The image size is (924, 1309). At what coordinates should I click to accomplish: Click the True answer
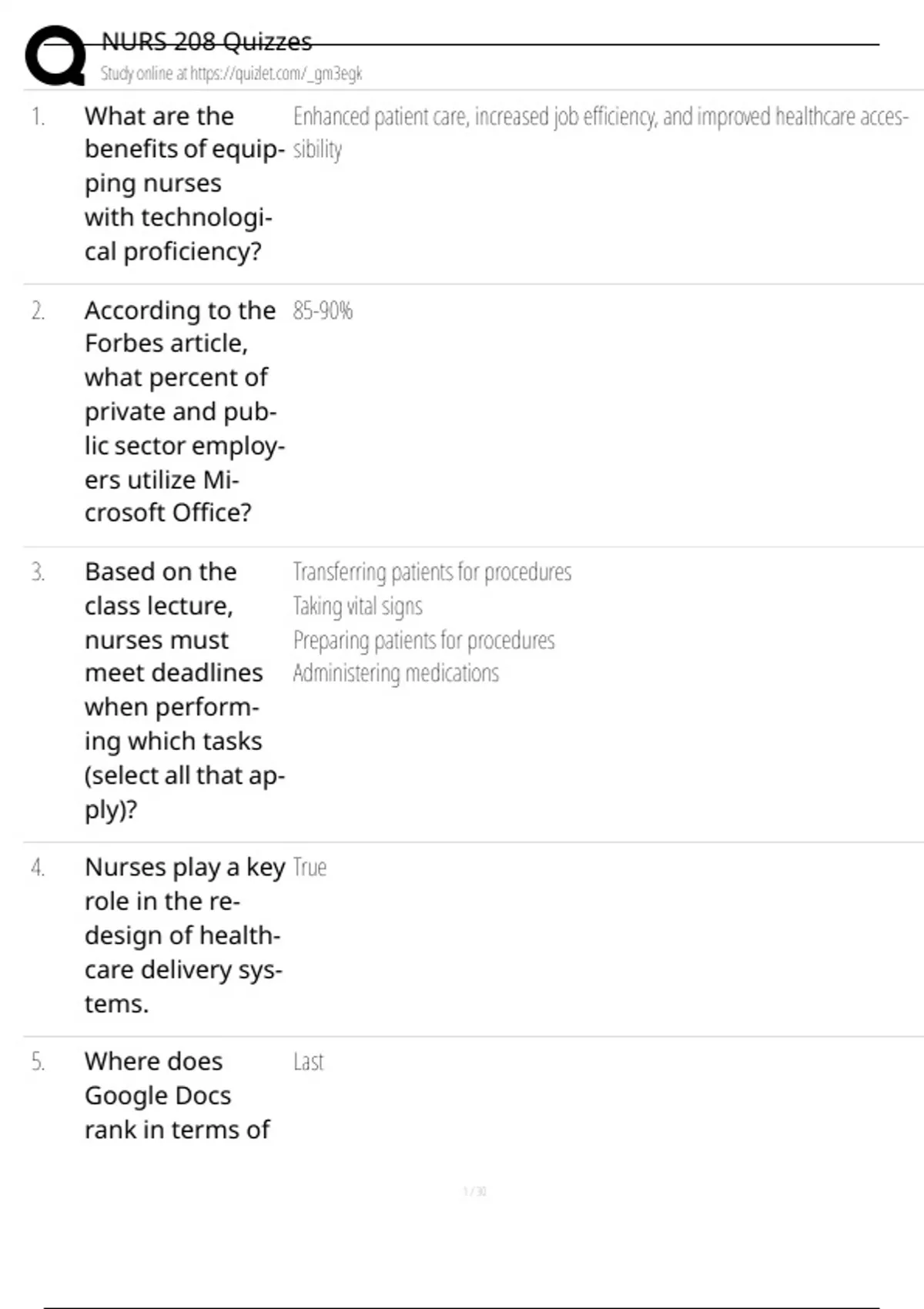pyautogui.click(x=310, y=868)
